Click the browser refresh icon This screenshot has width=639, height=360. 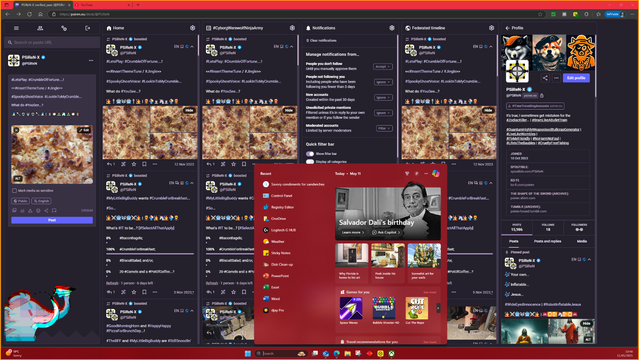click(x=29, y=14)
